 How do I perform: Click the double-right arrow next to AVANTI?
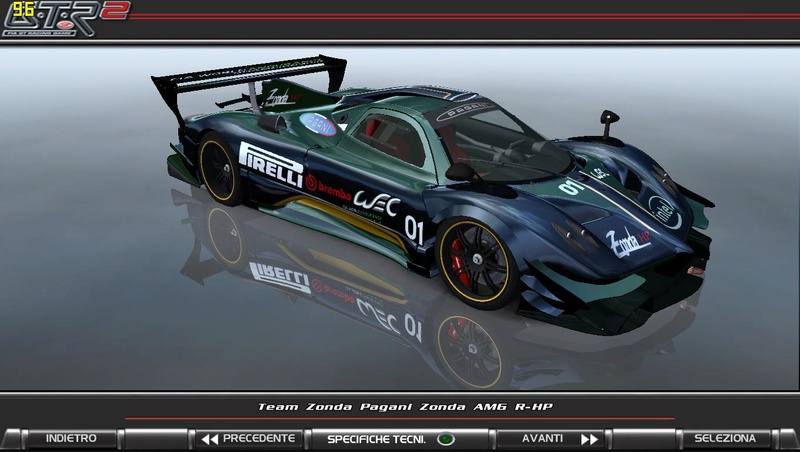[590, 439]
